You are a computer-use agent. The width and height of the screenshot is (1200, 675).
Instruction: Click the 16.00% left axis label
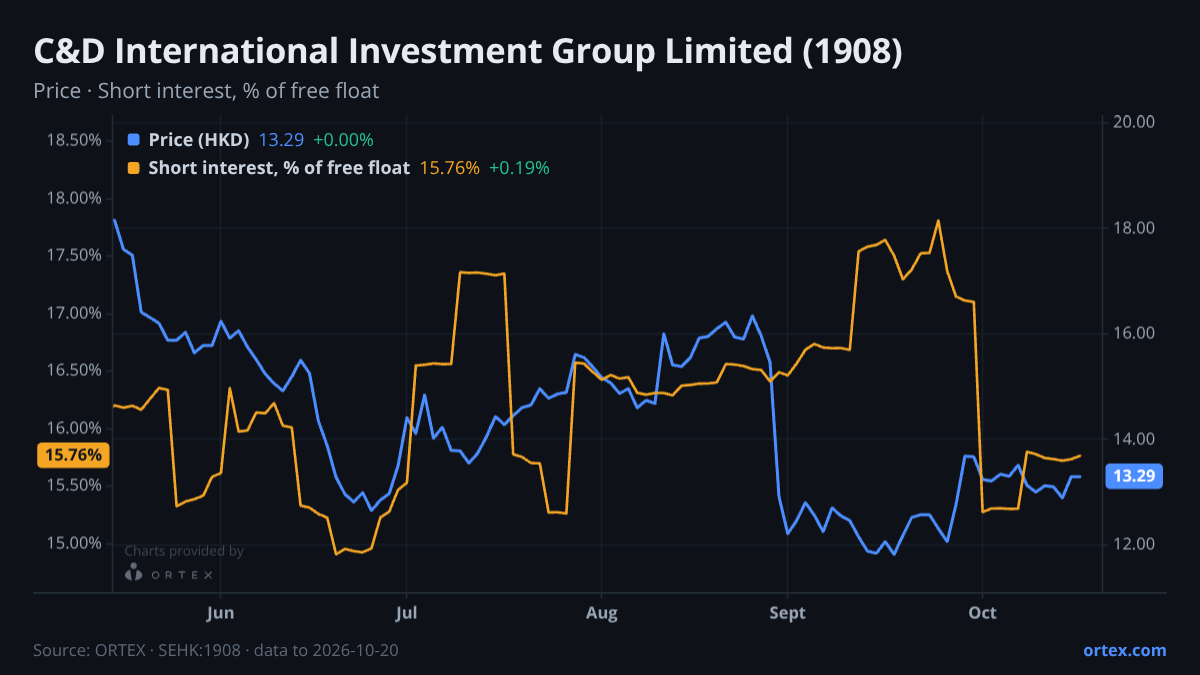(x=74, y=428)
